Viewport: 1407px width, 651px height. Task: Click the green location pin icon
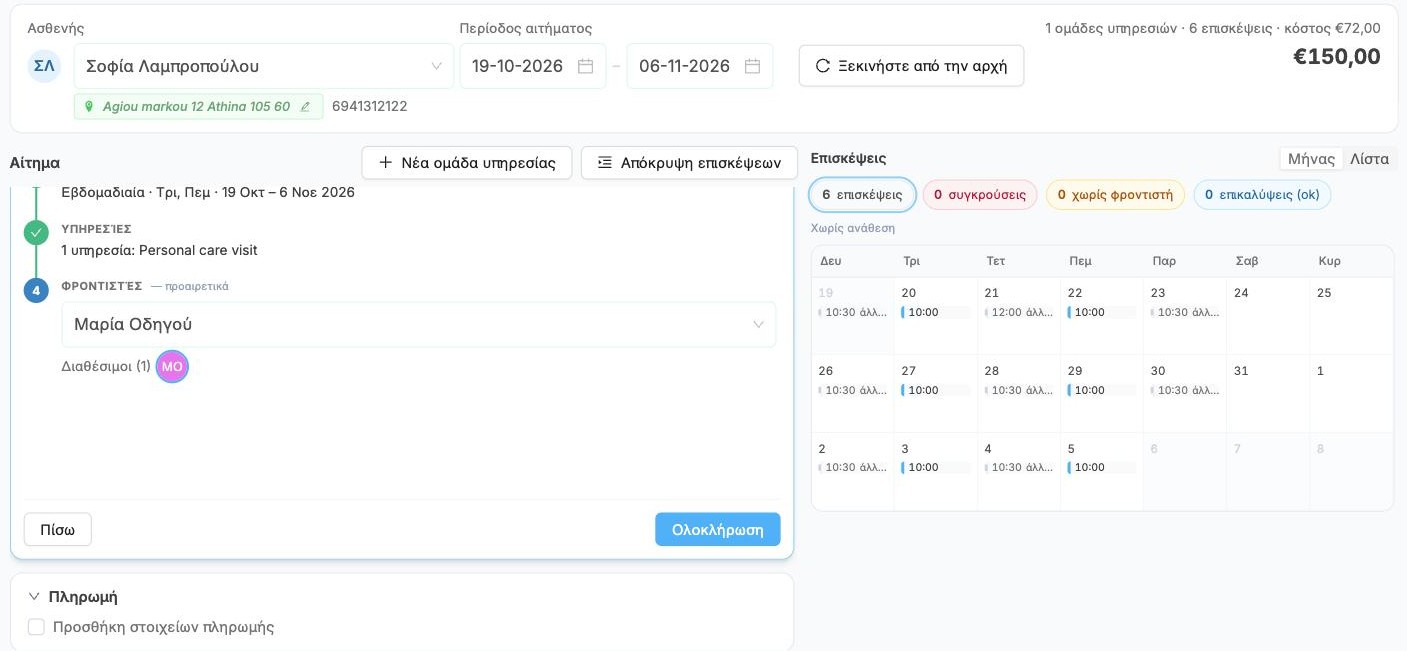coord(89,107)
